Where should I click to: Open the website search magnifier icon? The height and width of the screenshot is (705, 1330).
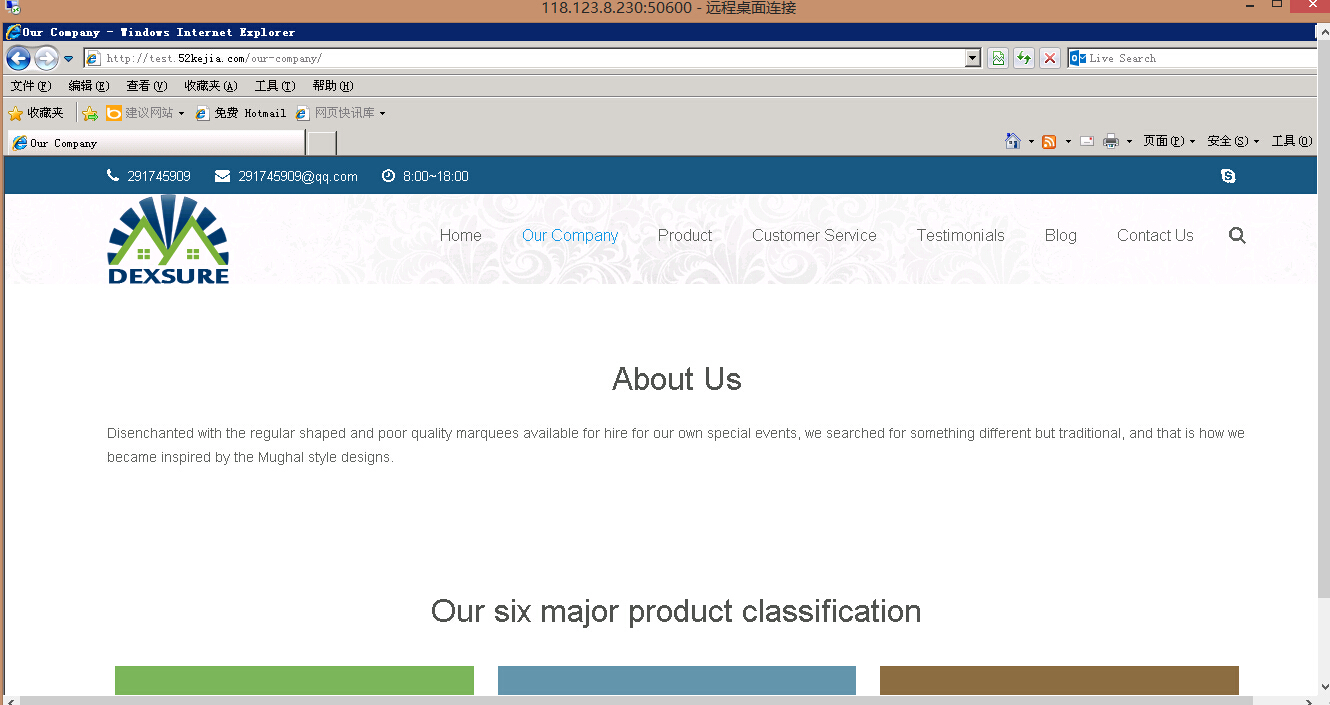click(1237, 236)
